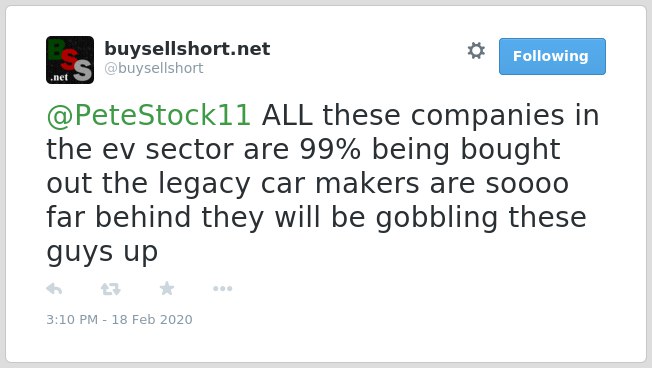
Task: Open the @PeteStock11 mention link
Action: point(148,115)
